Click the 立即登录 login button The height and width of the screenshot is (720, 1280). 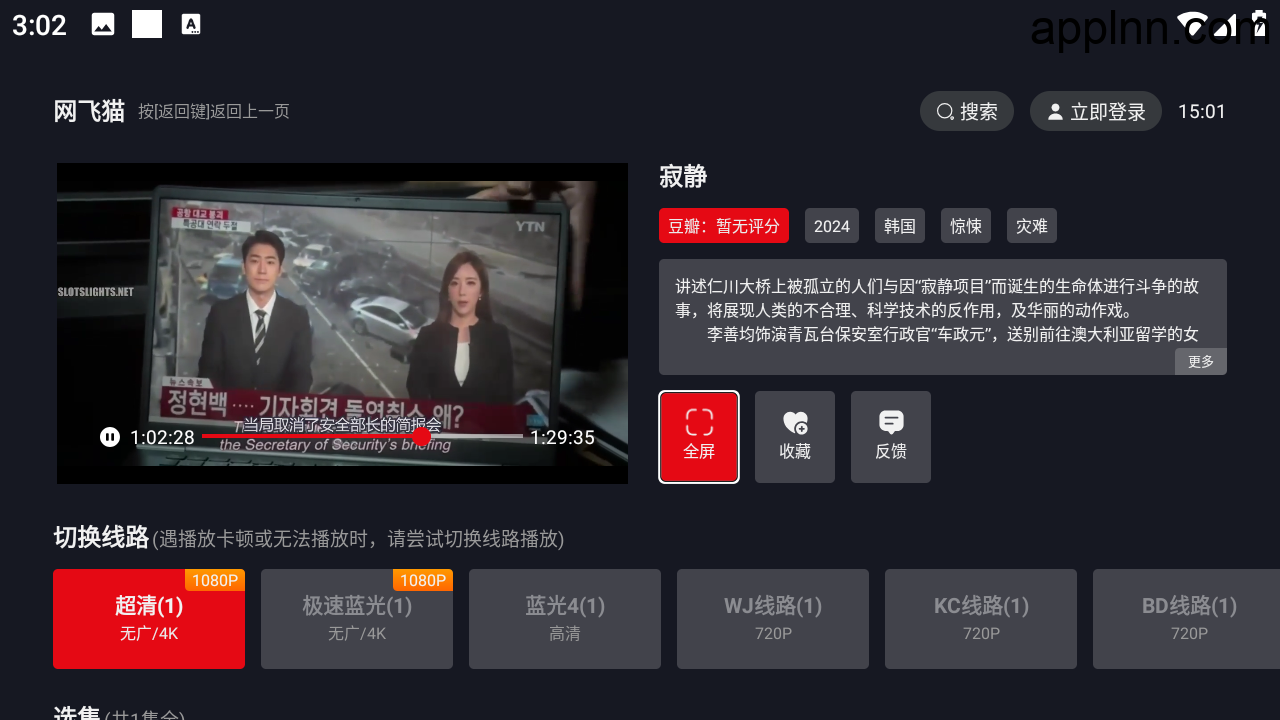[x=1096, y=111]
